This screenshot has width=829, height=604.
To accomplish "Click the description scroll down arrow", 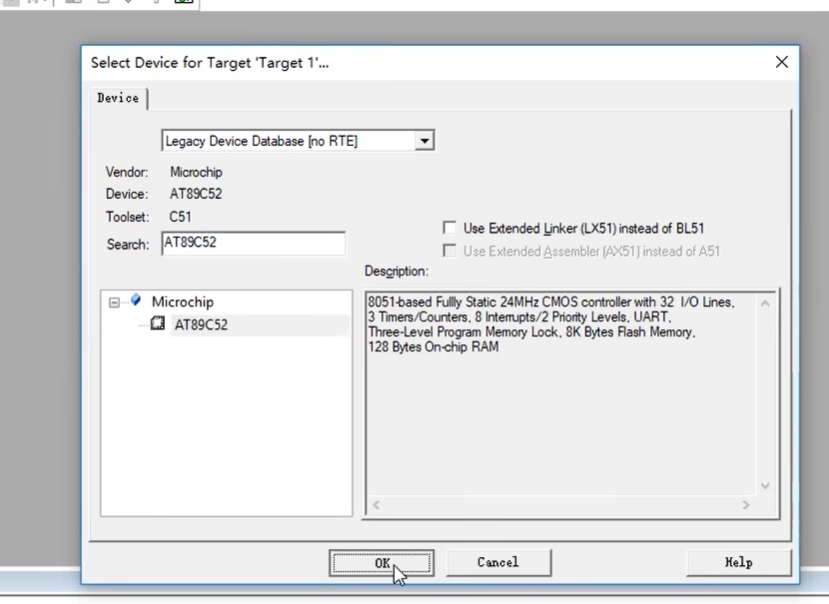I will coord(765,486).
